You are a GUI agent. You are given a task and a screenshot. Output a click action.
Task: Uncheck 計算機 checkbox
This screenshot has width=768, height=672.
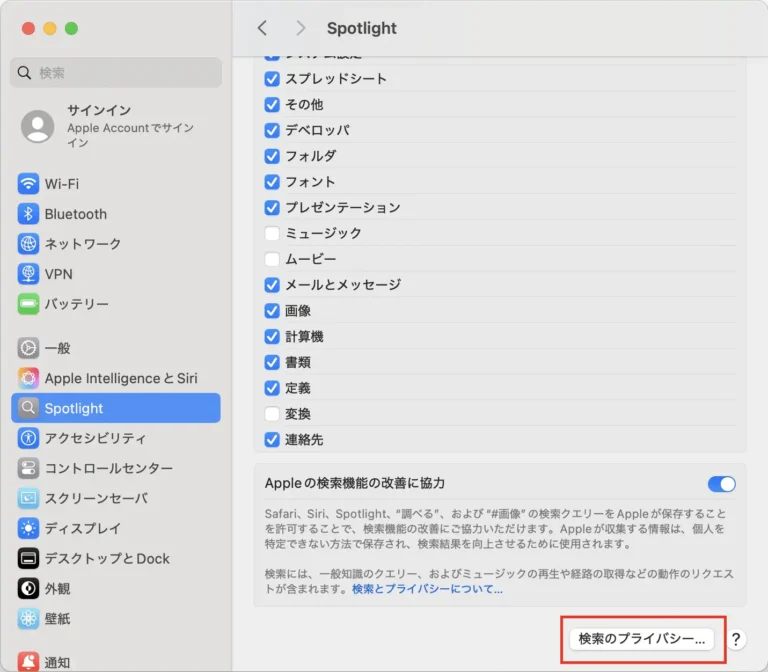click(x=272, y=336)
